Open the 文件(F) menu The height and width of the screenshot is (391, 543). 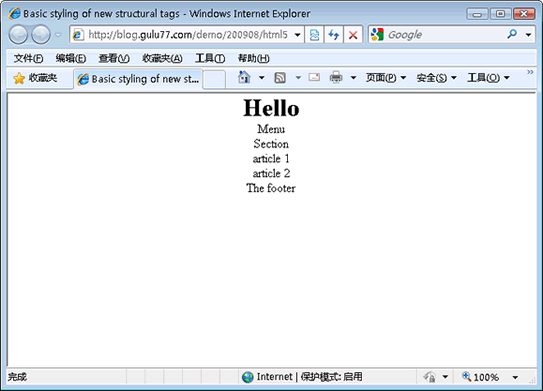click(x=28, y=58)
